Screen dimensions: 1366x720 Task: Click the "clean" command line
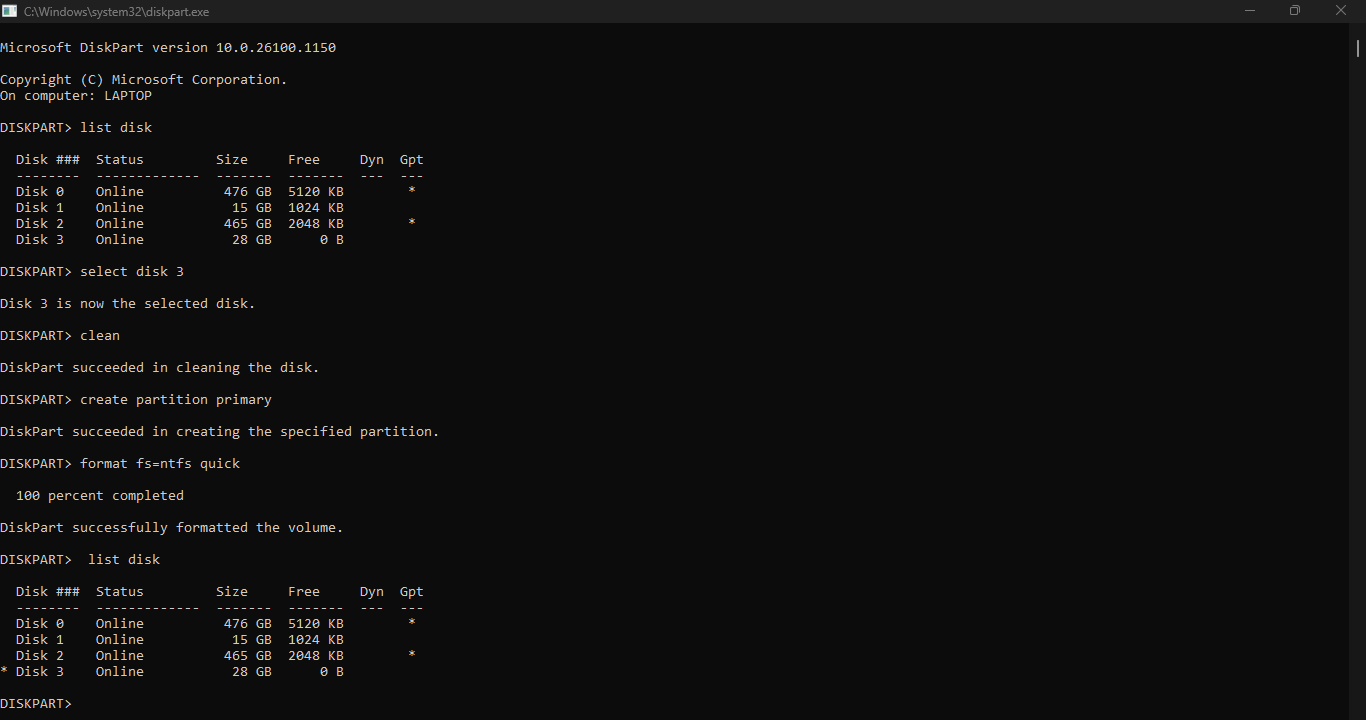click(x=100, y=336)
